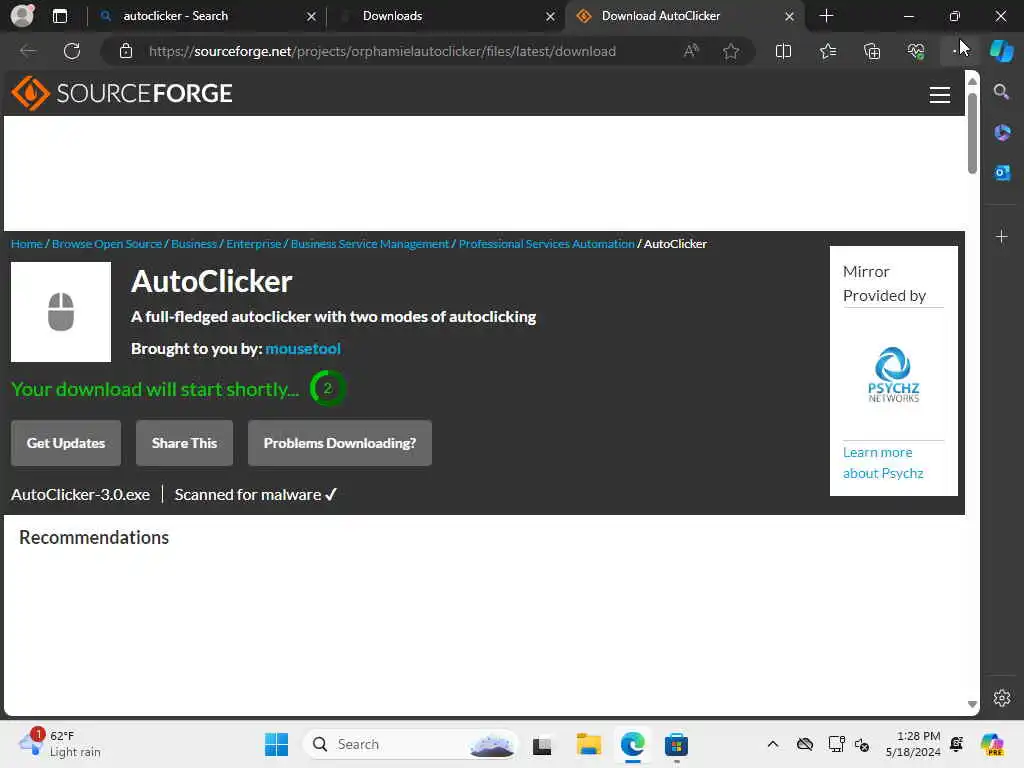This screenshot has height=768, width=1024.
Task: Open the Copilot preview taskbar icon
Action: (x=992, y=744)
